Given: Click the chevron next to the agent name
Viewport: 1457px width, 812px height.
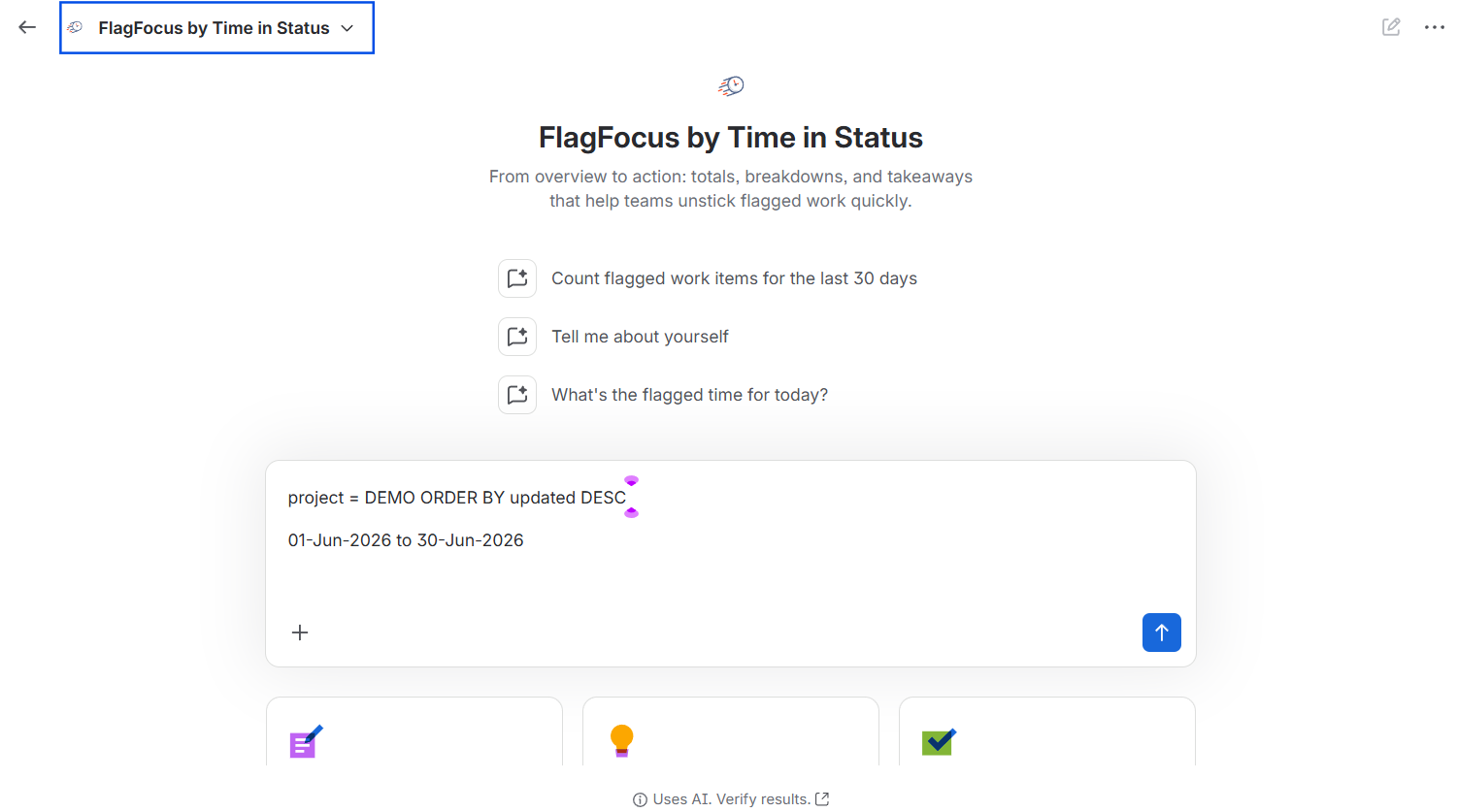Looking at the screenshot, I should (348, 28).
